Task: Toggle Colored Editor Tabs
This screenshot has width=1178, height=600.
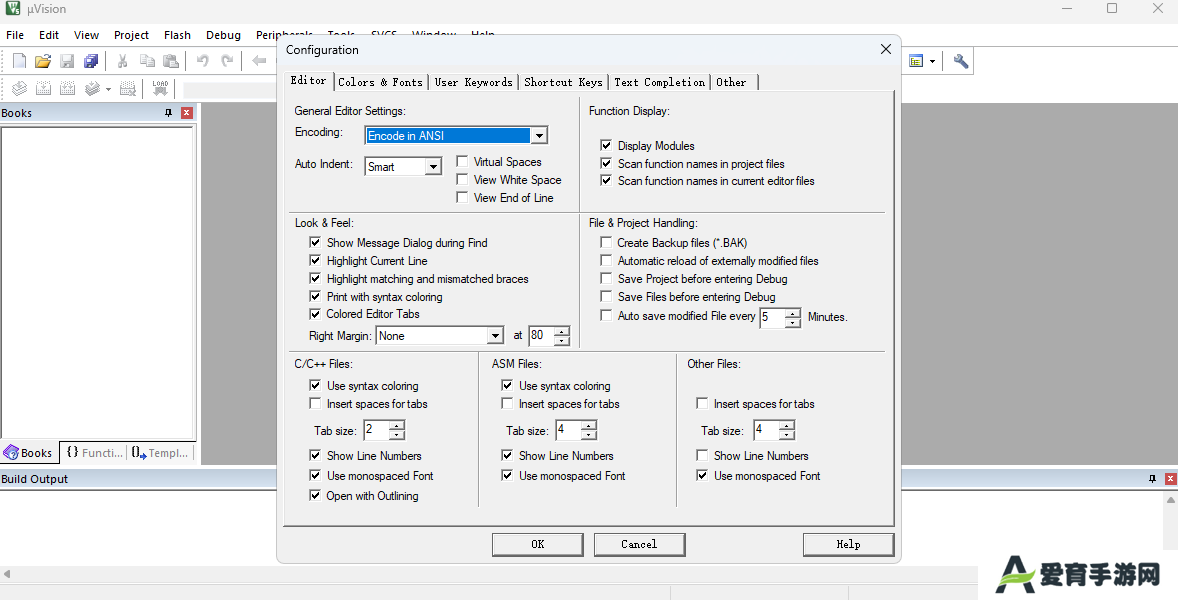Action: [x=316, y=314]
